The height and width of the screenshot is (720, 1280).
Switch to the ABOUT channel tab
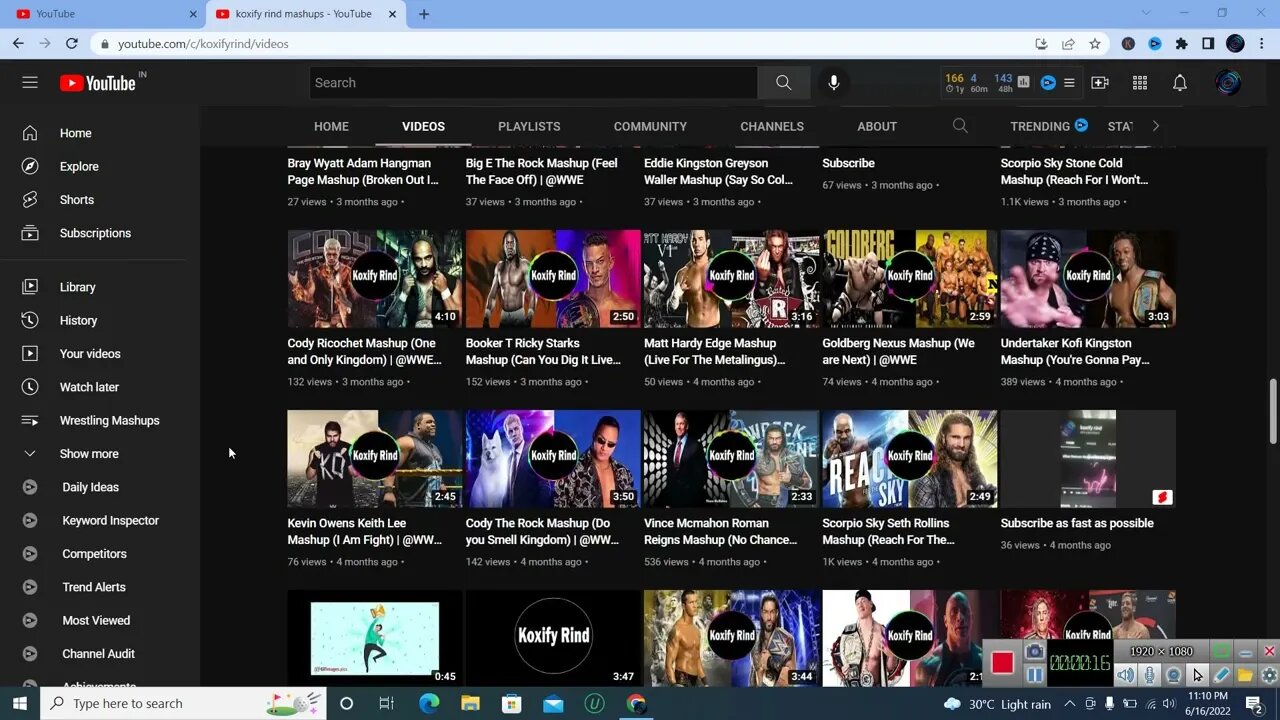pos(877,126)
